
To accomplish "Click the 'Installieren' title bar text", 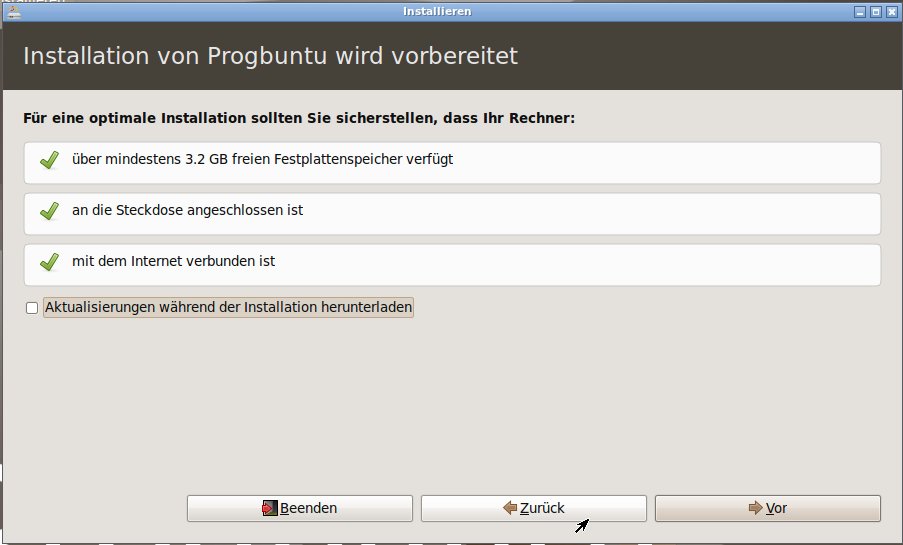I will [437, 12].
